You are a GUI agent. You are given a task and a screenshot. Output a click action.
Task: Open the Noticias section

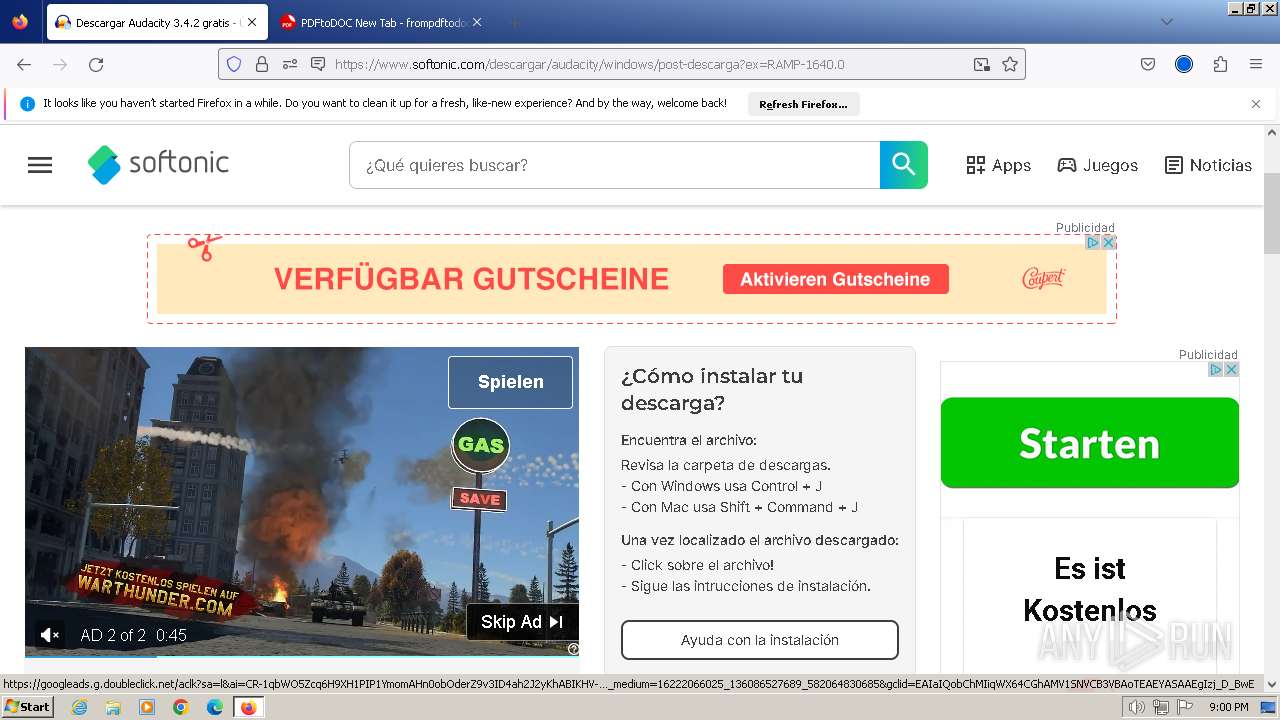point(1208,165)
